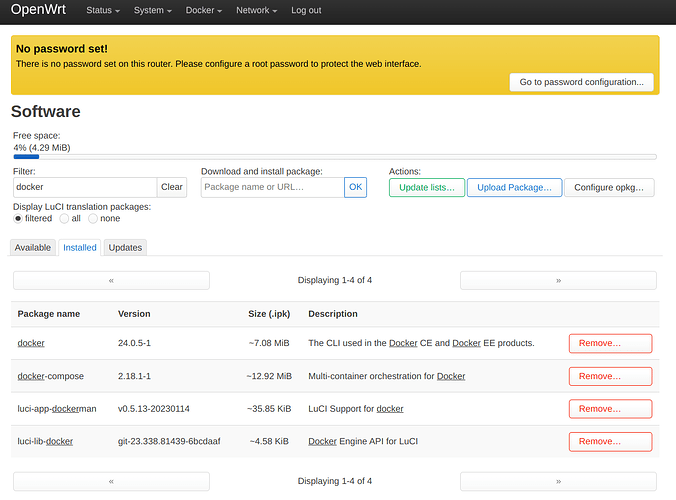Focus the Package name or URL field
The width and height of the screenshot is (676, 500).
[272, 188]
